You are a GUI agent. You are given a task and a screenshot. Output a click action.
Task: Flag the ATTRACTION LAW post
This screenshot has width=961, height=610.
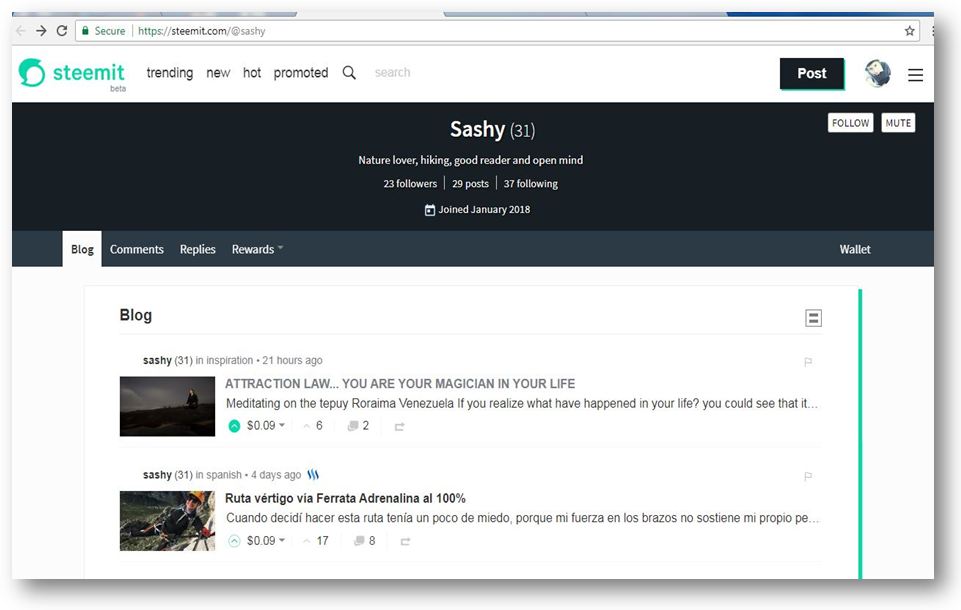808,362
